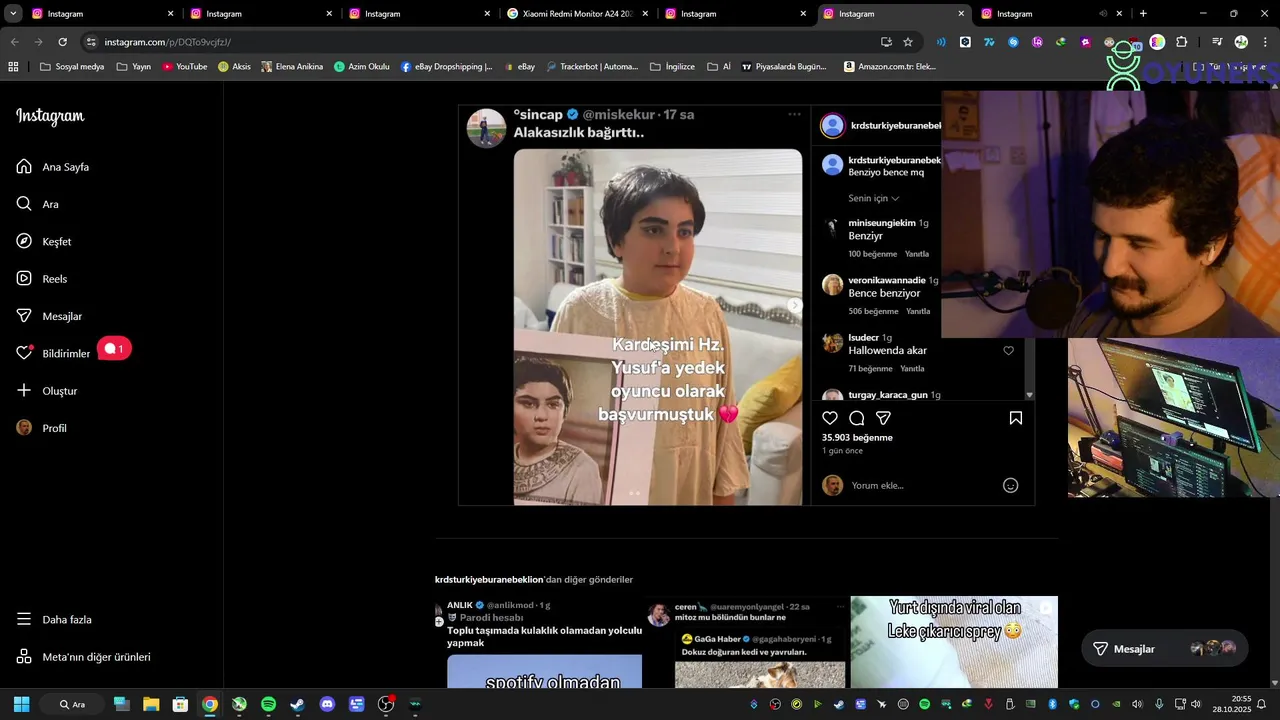1280x720 pixels.
Task: Open the floating Mesajlar panel
Action: pos(1164,649)
